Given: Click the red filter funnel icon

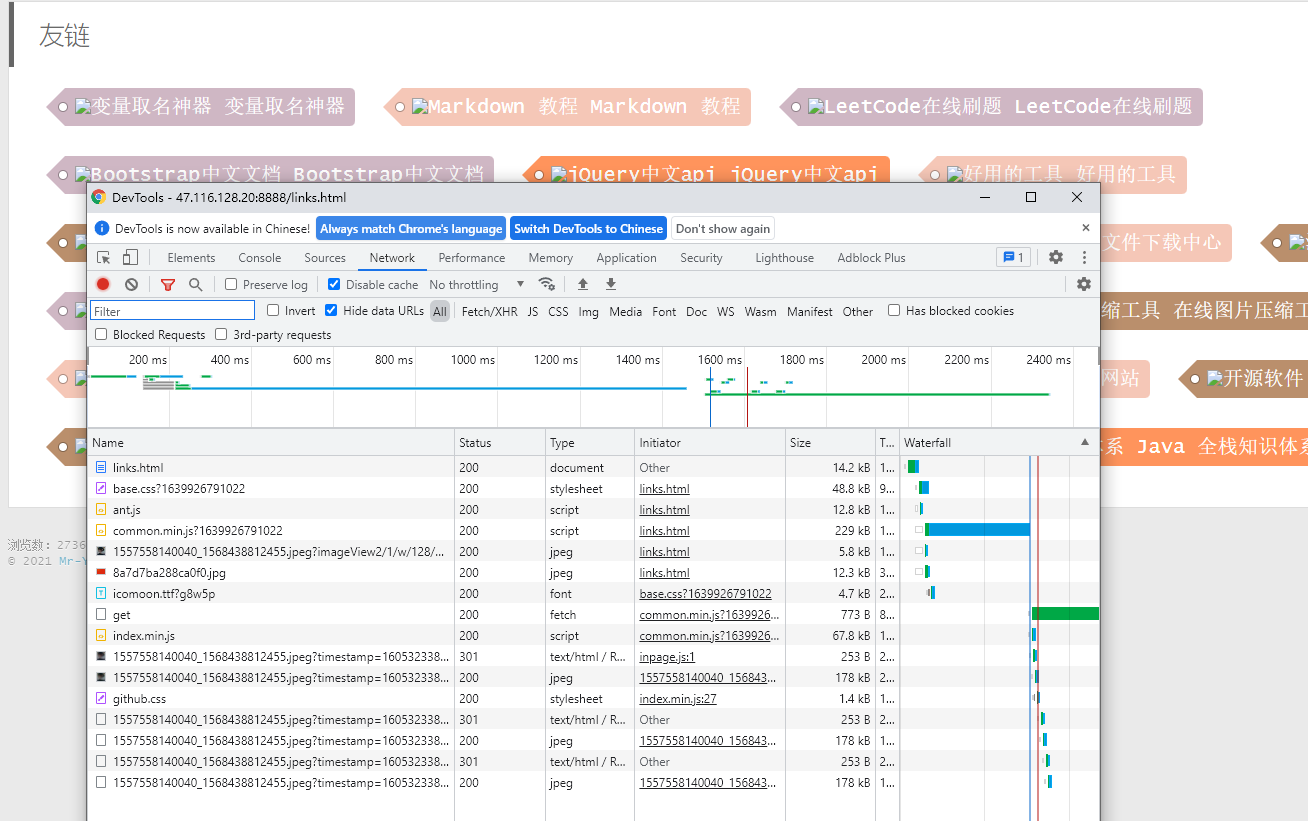Looking at the screenshot, I should pyautogui.click(x=168, y=285).
